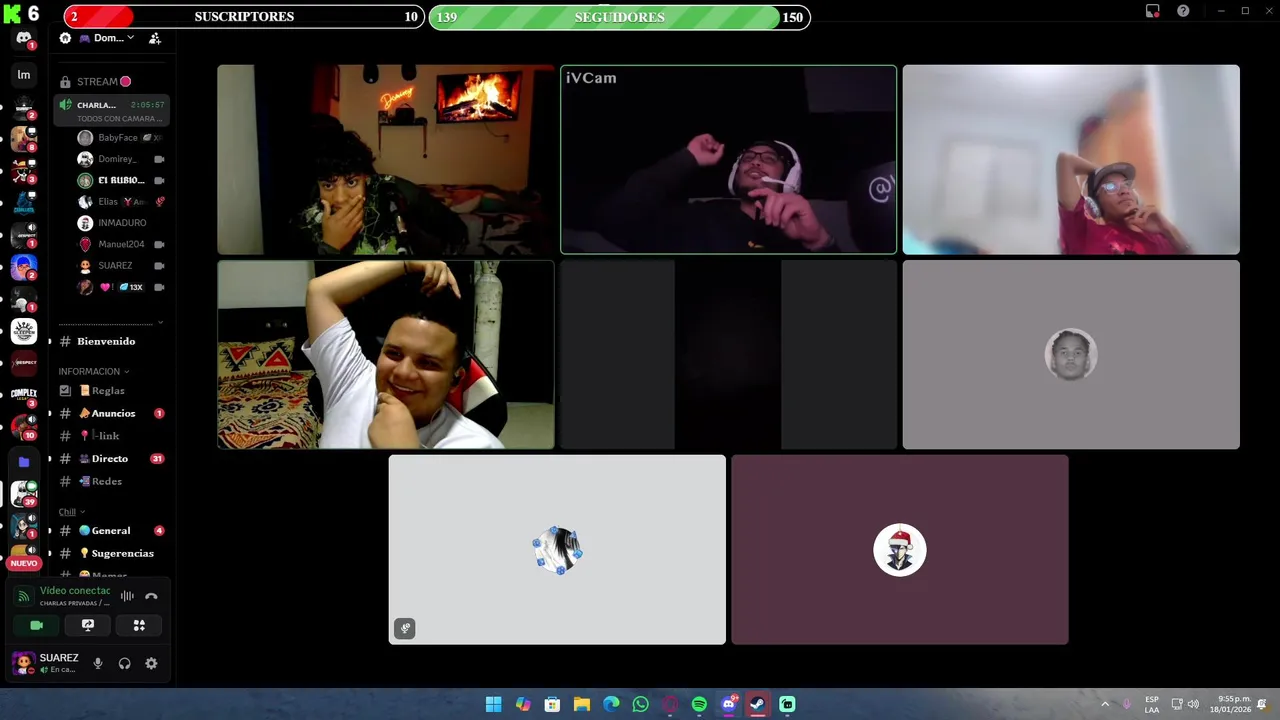Show hidden system tray icons

click(1105, 704)
